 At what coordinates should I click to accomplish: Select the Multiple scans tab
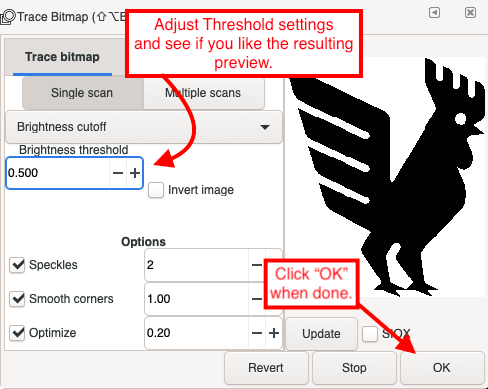point(204,93)
